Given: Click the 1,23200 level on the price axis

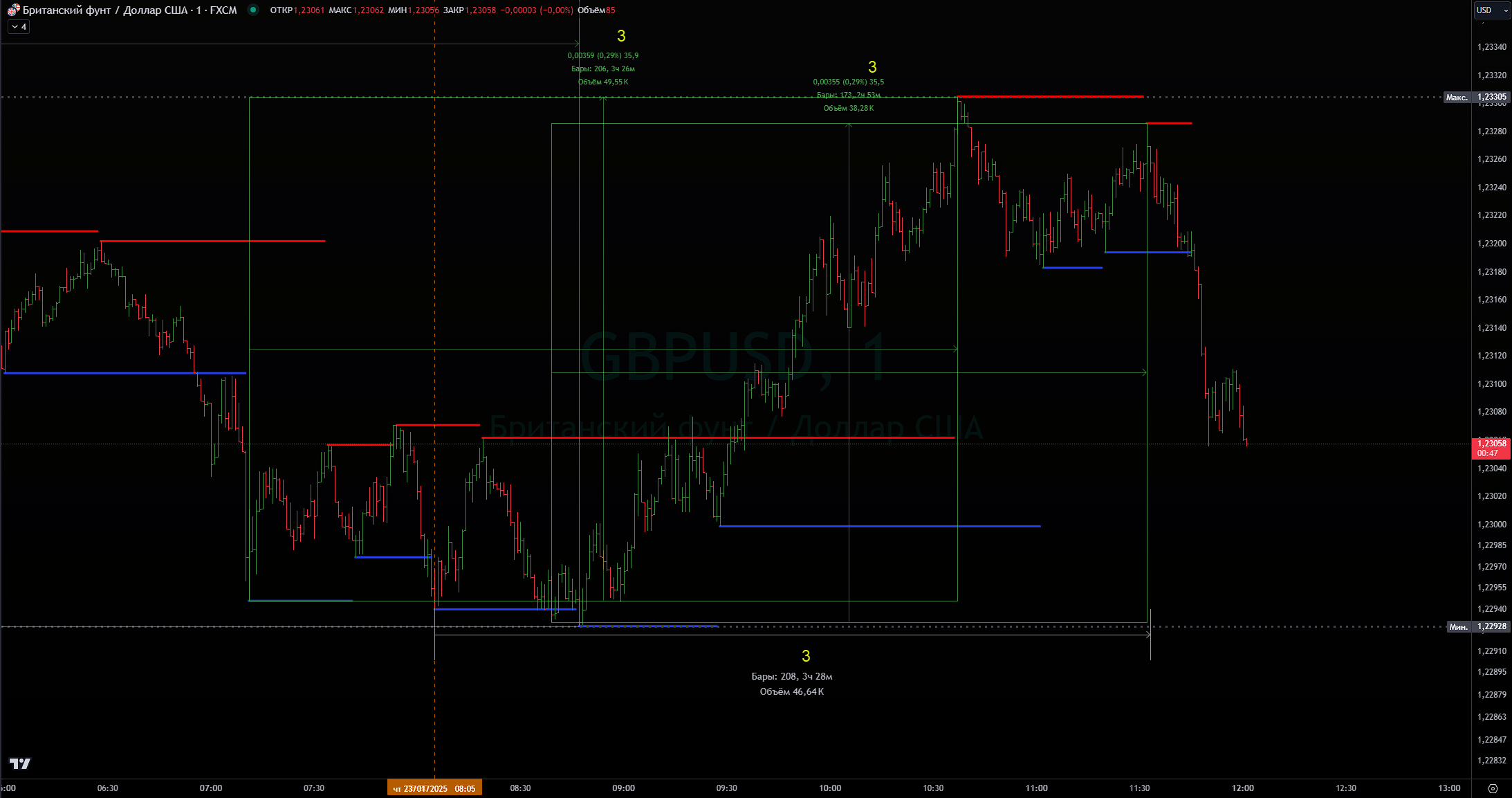Looking at the screenshot, I should pos(1491,244).
